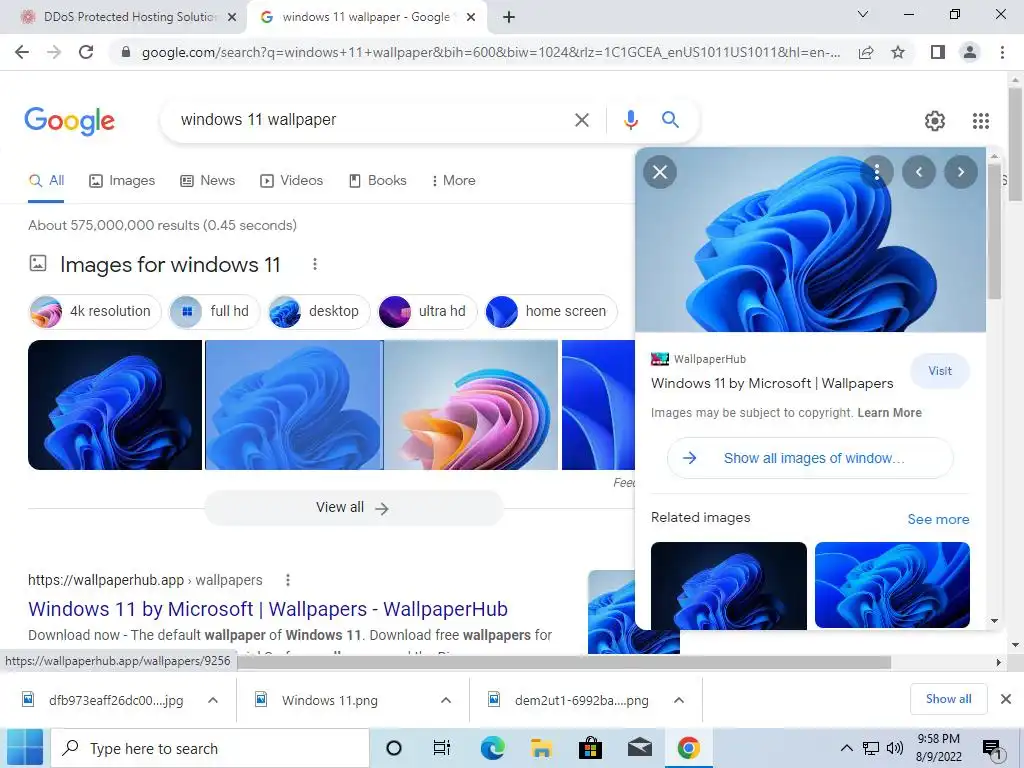Screen dimensions: 1024x768
Task: Open Microsoft Store from taskbar
Action: [590, 748]
